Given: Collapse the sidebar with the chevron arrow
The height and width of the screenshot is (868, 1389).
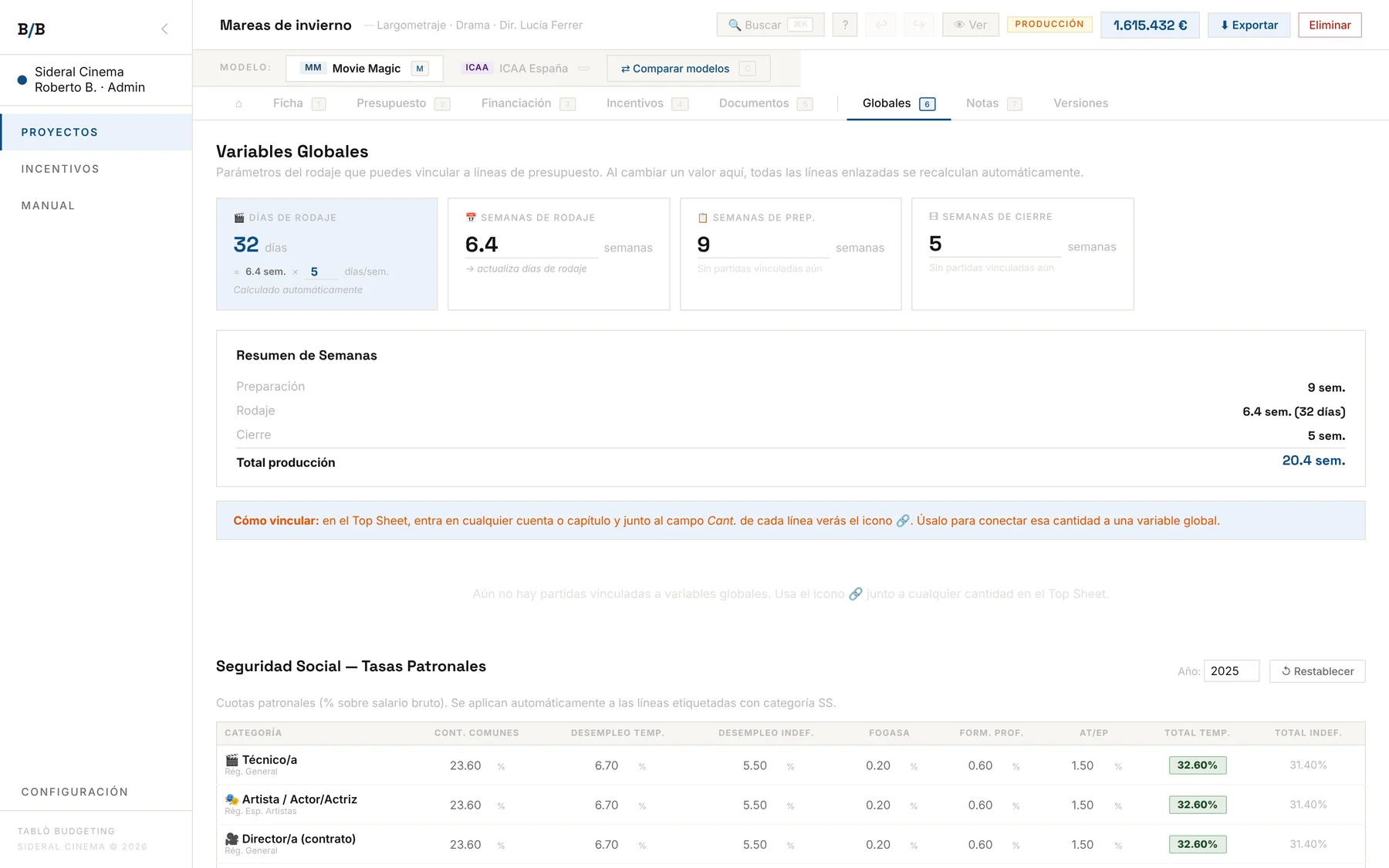Looking at the screenshot, I should [164, 29].
